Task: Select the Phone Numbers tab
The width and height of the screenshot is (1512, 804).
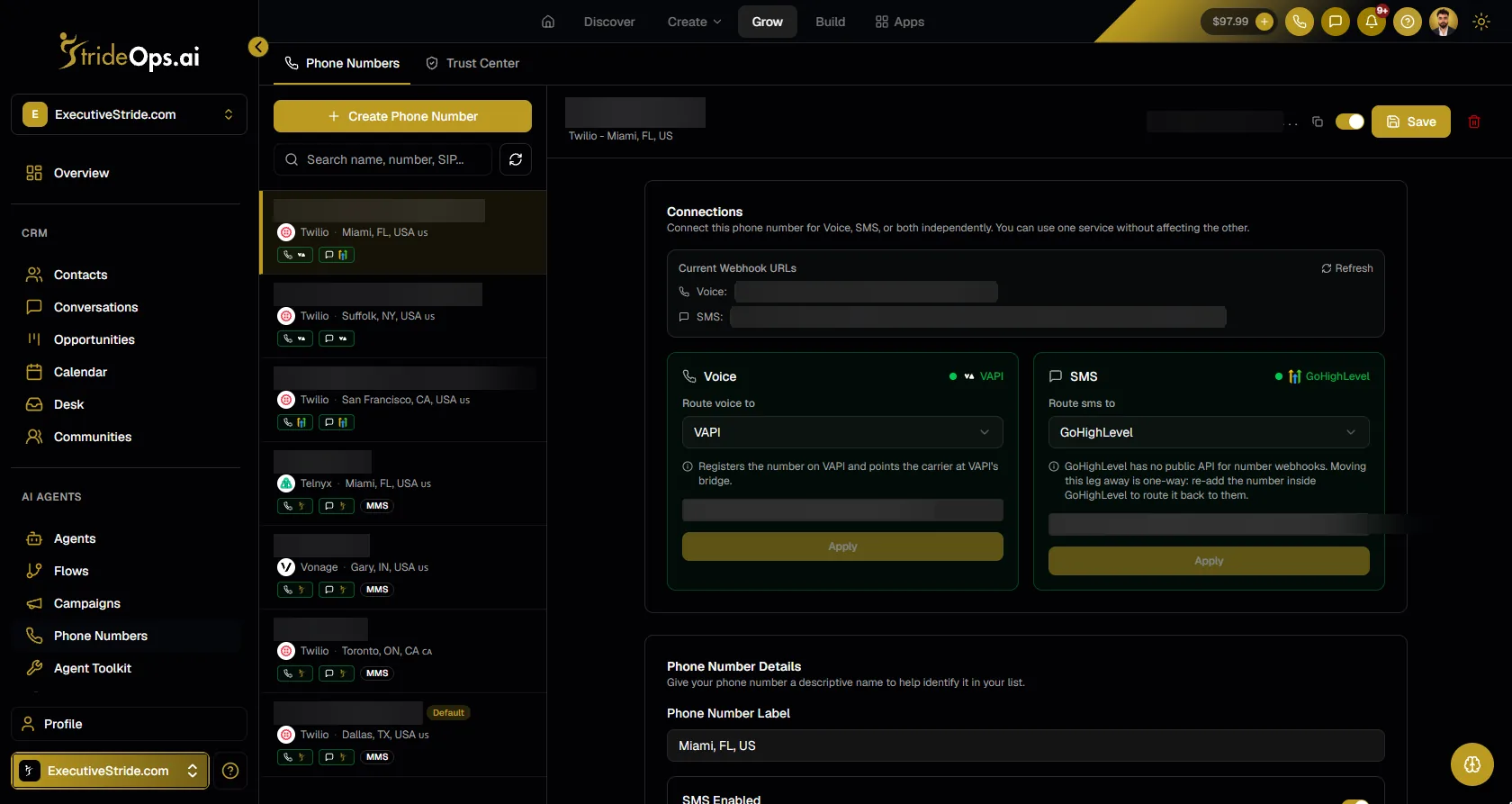Action: tap(342, 63)
